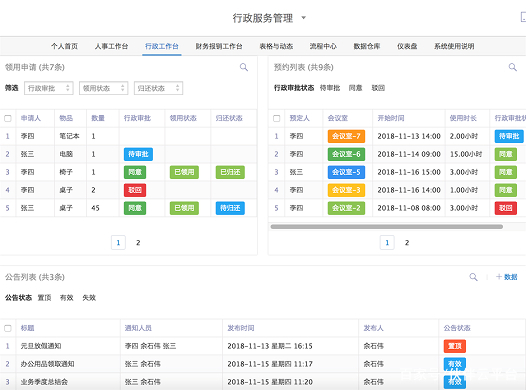Select the 15.00小时 duration cell

466,154
